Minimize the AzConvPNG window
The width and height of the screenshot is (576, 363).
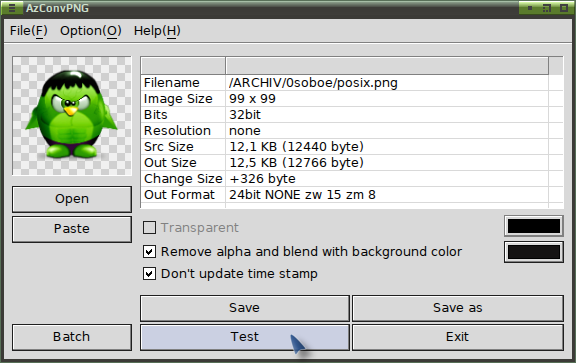530,8
